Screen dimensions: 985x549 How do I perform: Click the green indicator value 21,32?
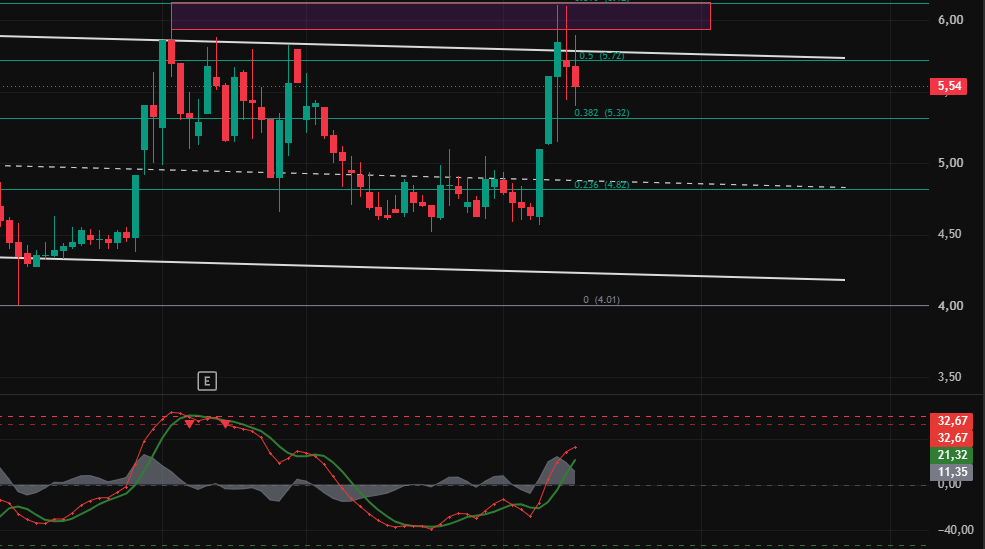(x=952, y=455)
